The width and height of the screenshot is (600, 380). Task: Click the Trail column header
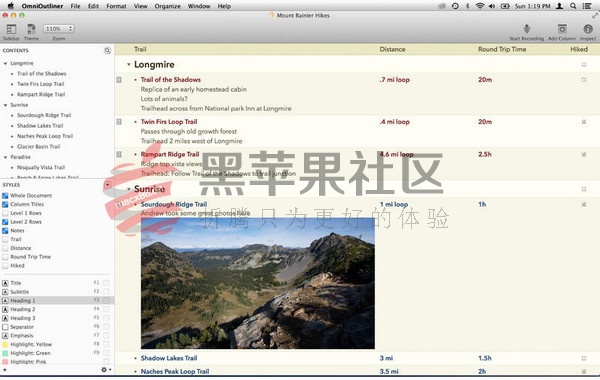click(140, 49)
